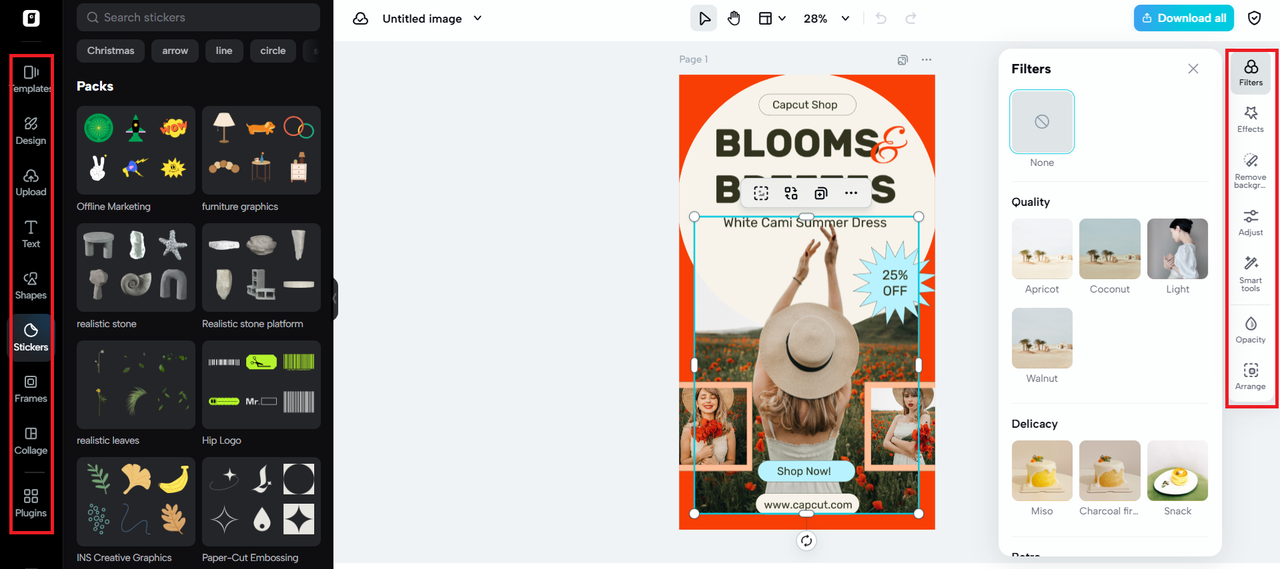The image size is (1280, 569).
Task: Open the Offline Marketing sticker pack
Action: tap(136, 150)
